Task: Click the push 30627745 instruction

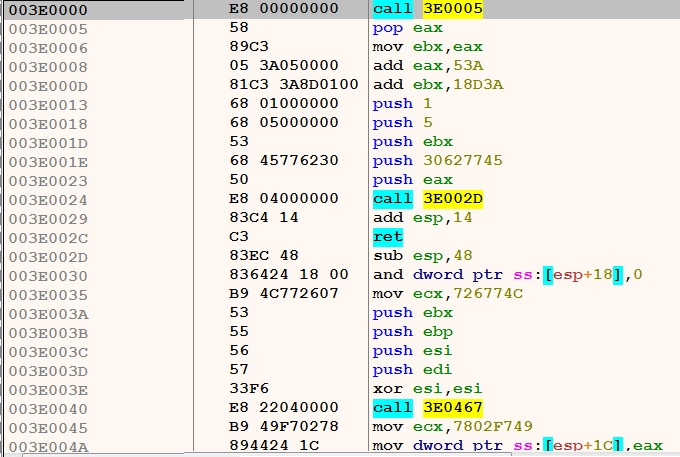Action: 438,161
